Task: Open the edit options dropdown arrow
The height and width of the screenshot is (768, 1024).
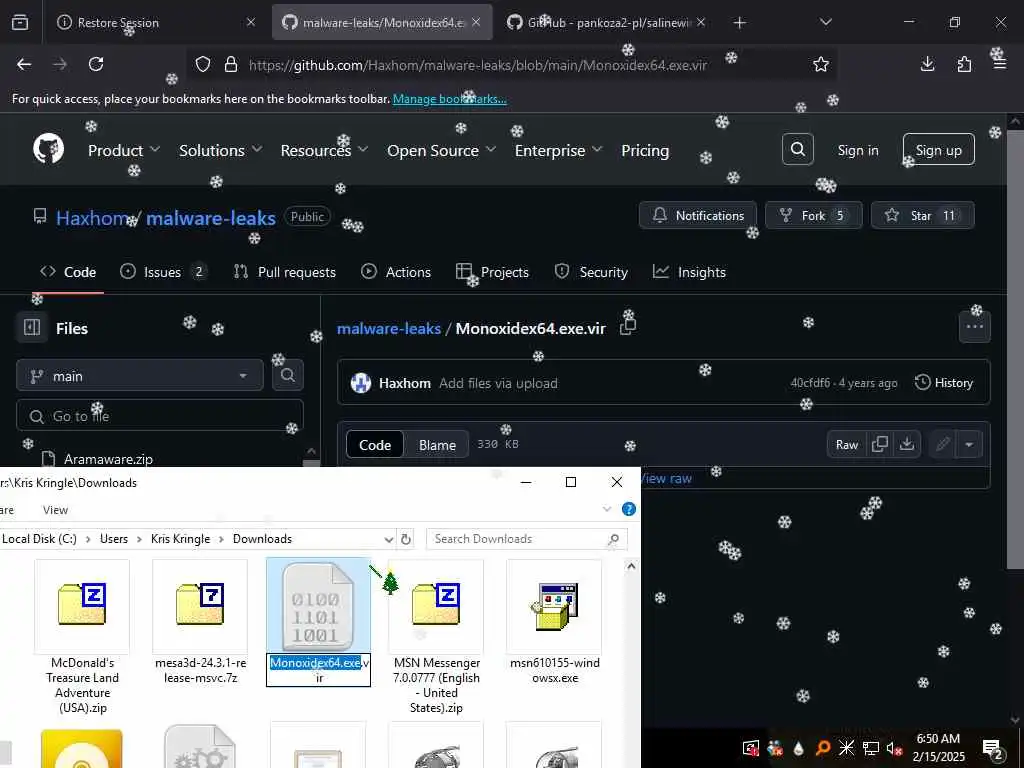Action: 969,444
